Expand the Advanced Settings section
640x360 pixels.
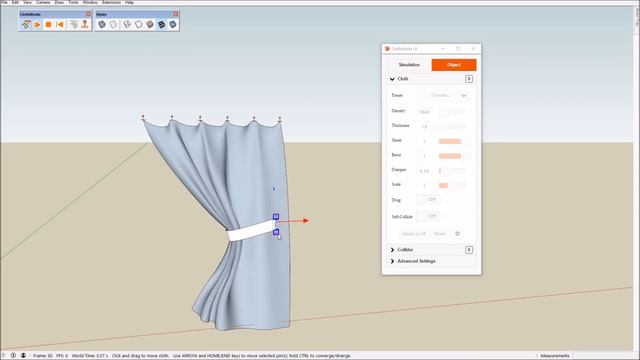tap(392, 261)
